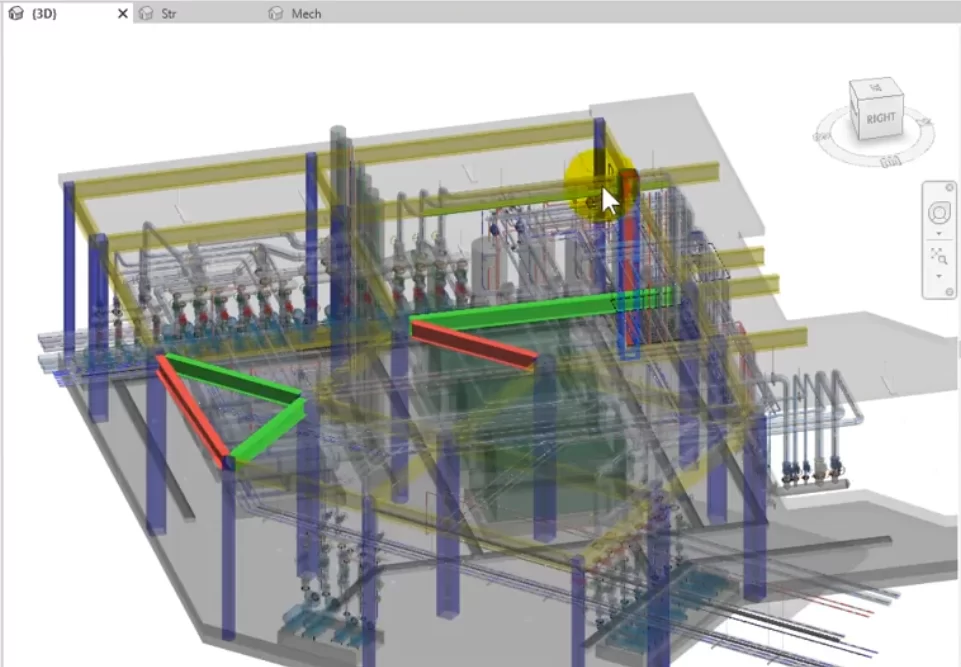The width and height of the screenshot is (961, 667).
Task: Click the house icon on the Mech tab
Action: [x=275, y=14]
